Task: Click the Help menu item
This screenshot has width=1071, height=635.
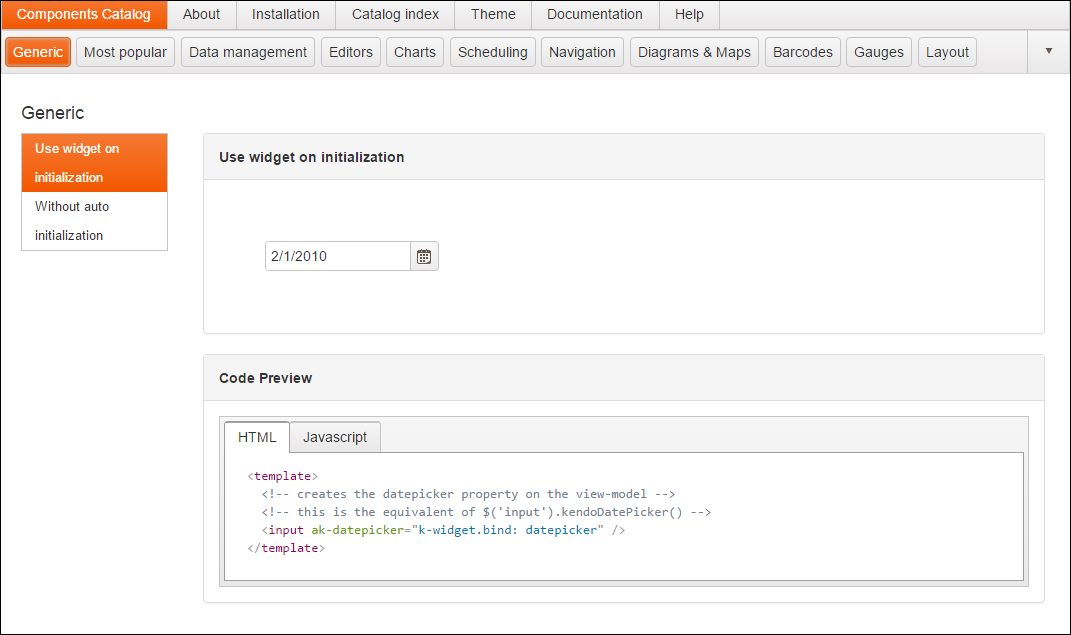Action: point(689,14)
